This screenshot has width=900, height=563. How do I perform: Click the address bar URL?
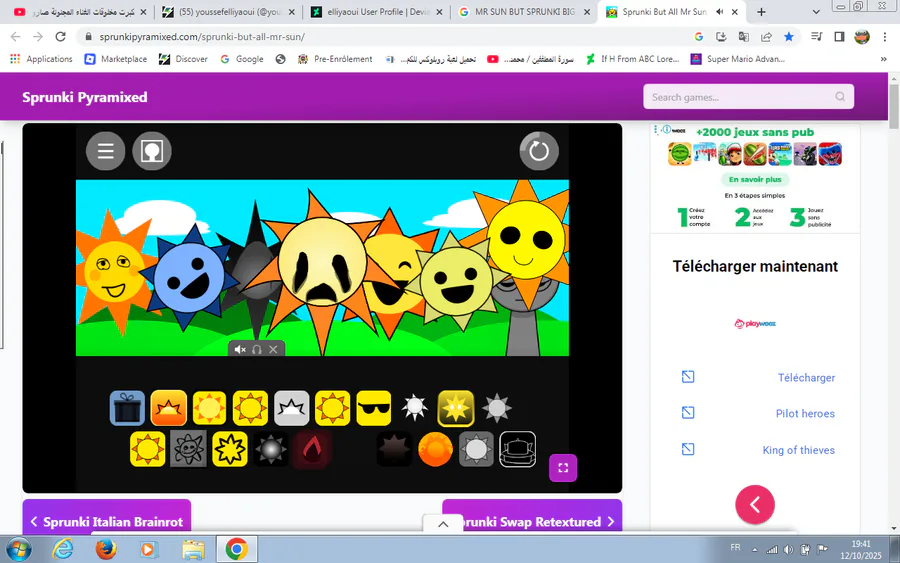point(202,37)
